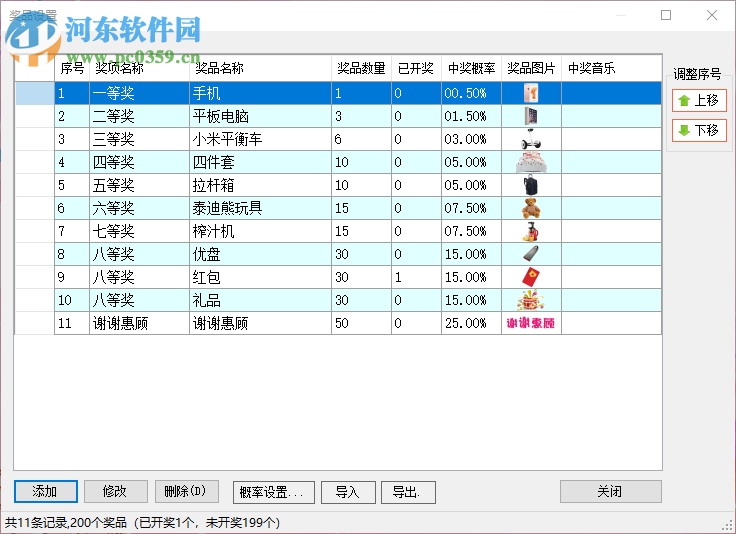736x534 pixels.
Task: Click the juicer picture in 榨汁机 row
Action: 531,231
